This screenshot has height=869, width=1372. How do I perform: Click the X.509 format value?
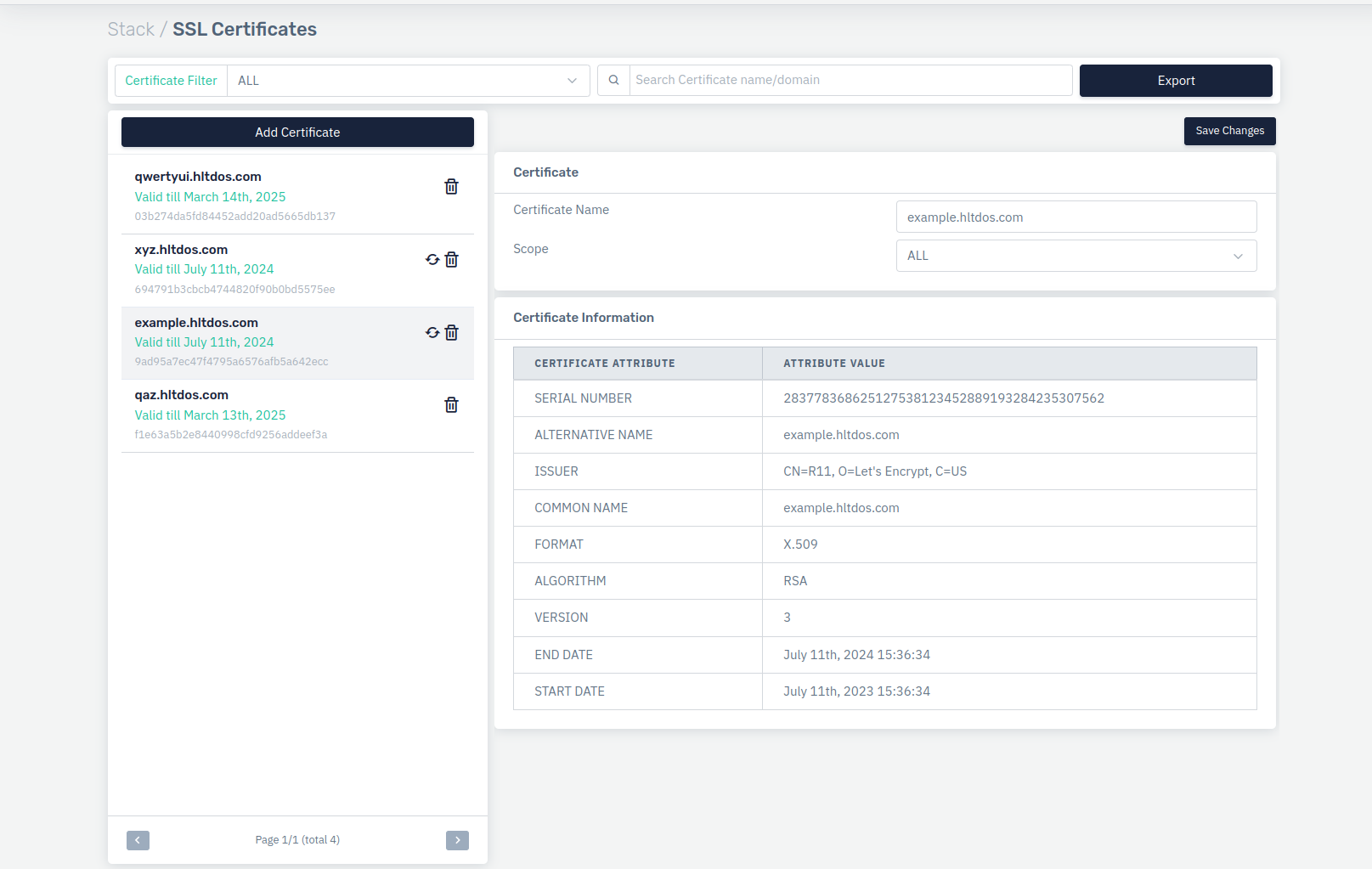point(800,545)
